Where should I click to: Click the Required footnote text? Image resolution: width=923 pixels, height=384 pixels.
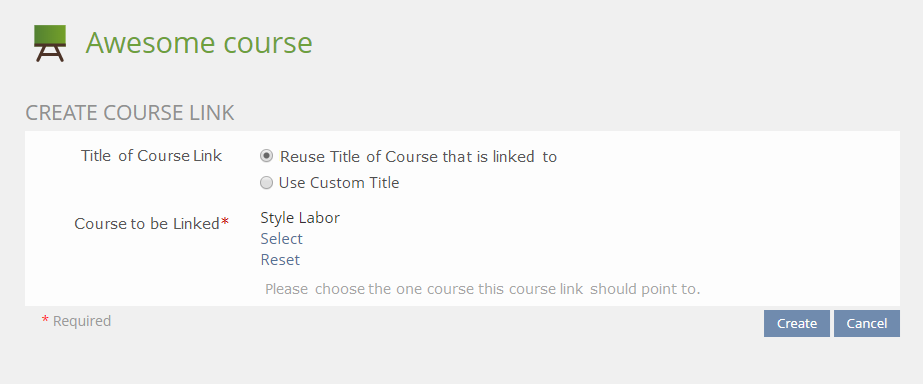tap(82, 321)
